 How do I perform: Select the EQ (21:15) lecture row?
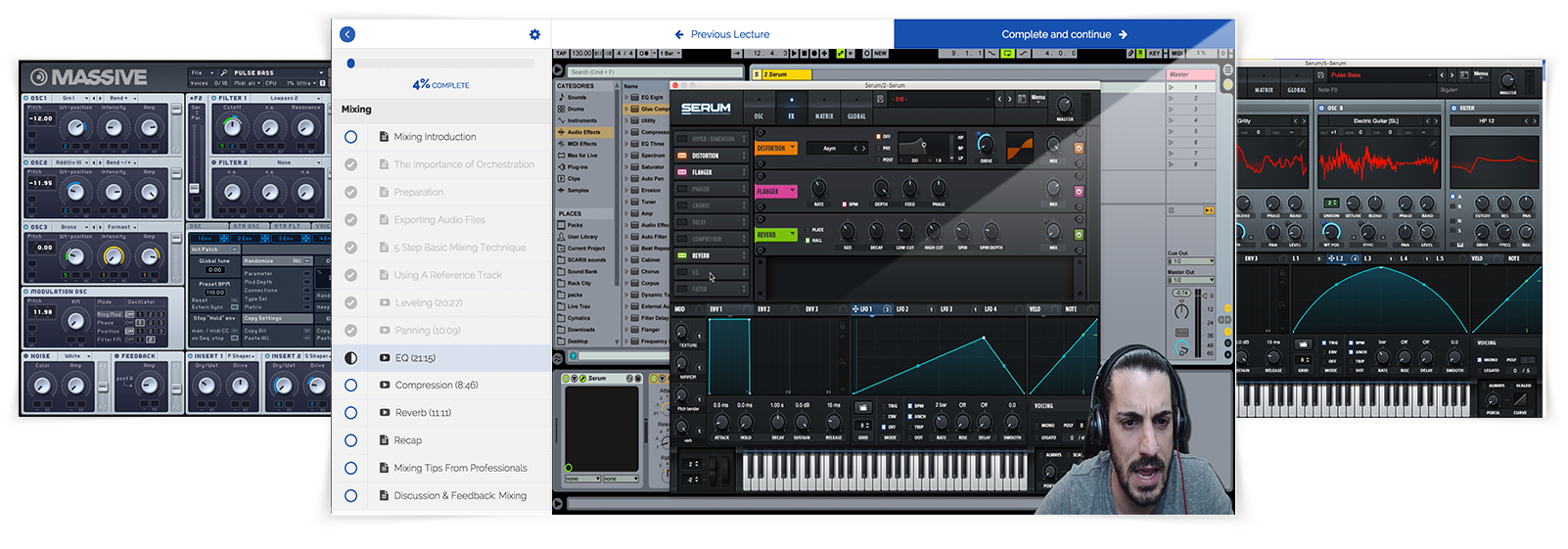[441, 358]
